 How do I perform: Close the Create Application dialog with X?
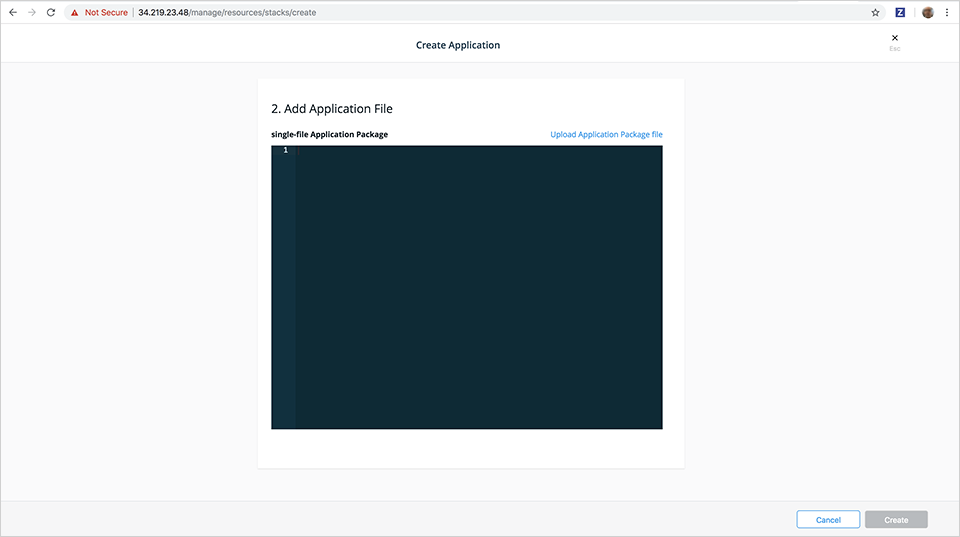(894, 38)
